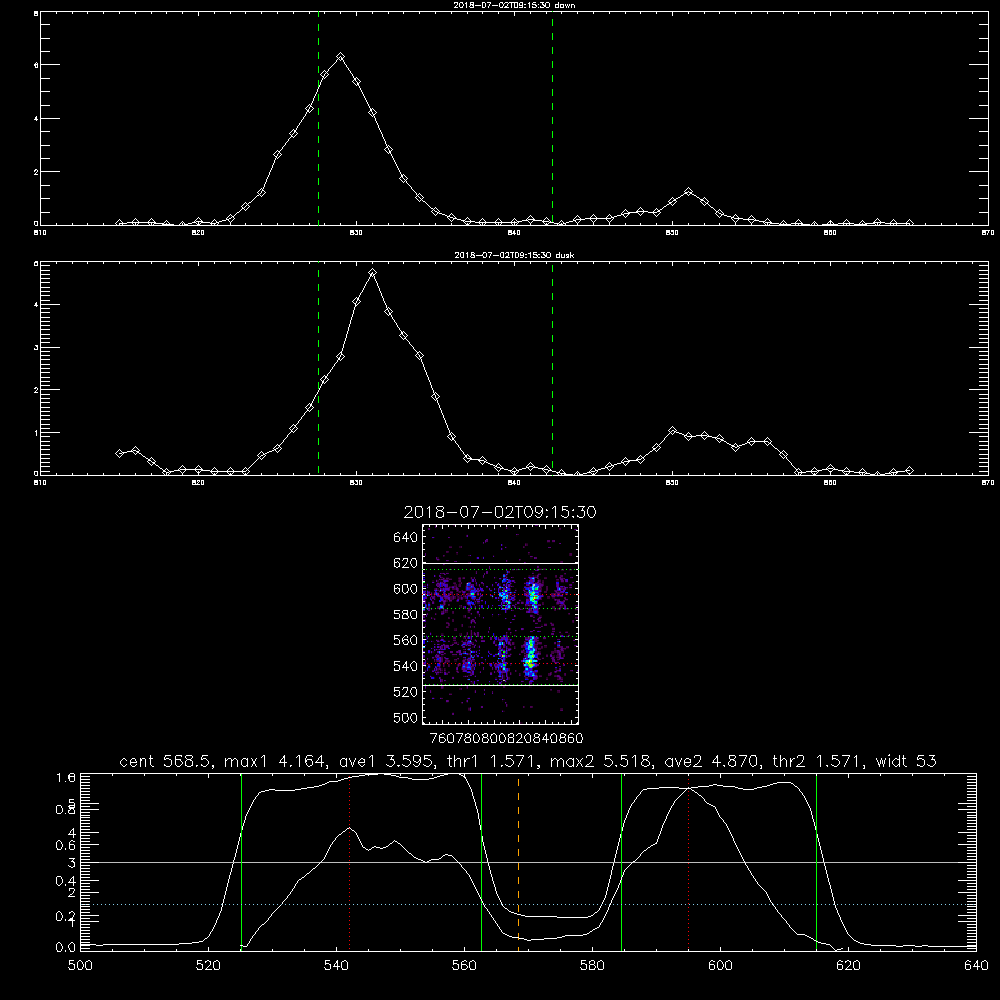Screen dimensions: 1000x1000
Task: Click the peak diamond marker of the dawn curve
Action: click(x=341, y=57)
